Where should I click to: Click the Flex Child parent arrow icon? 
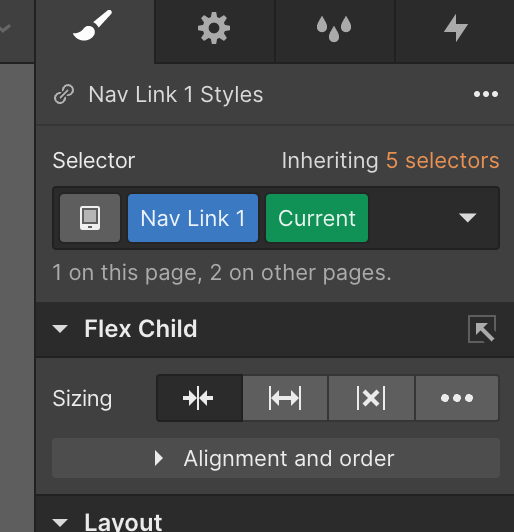(482, 329)
